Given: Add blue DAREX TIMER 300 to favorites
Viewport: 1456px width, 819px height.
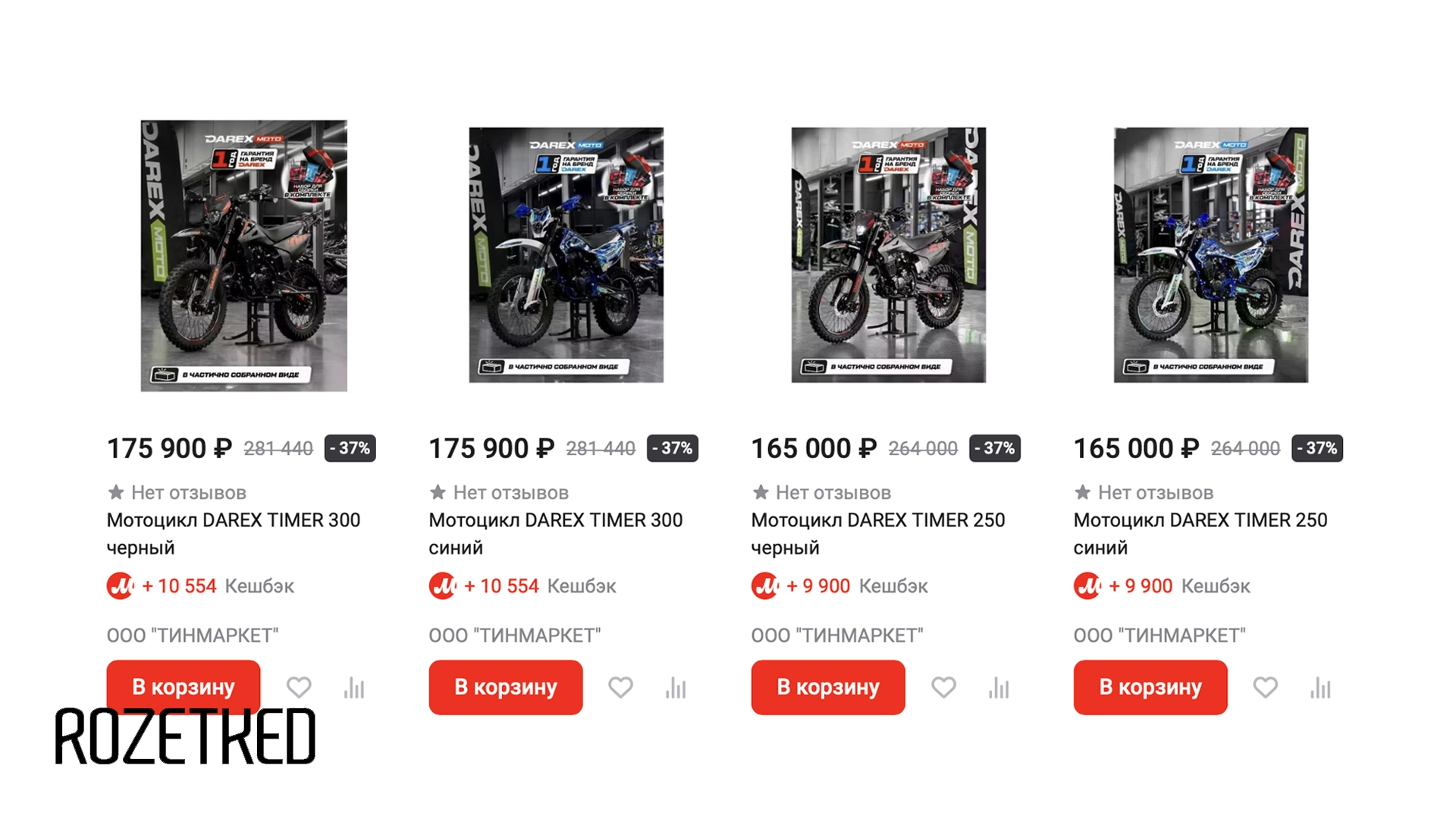Looking at the screenshot, I should [x=620, y=687].
